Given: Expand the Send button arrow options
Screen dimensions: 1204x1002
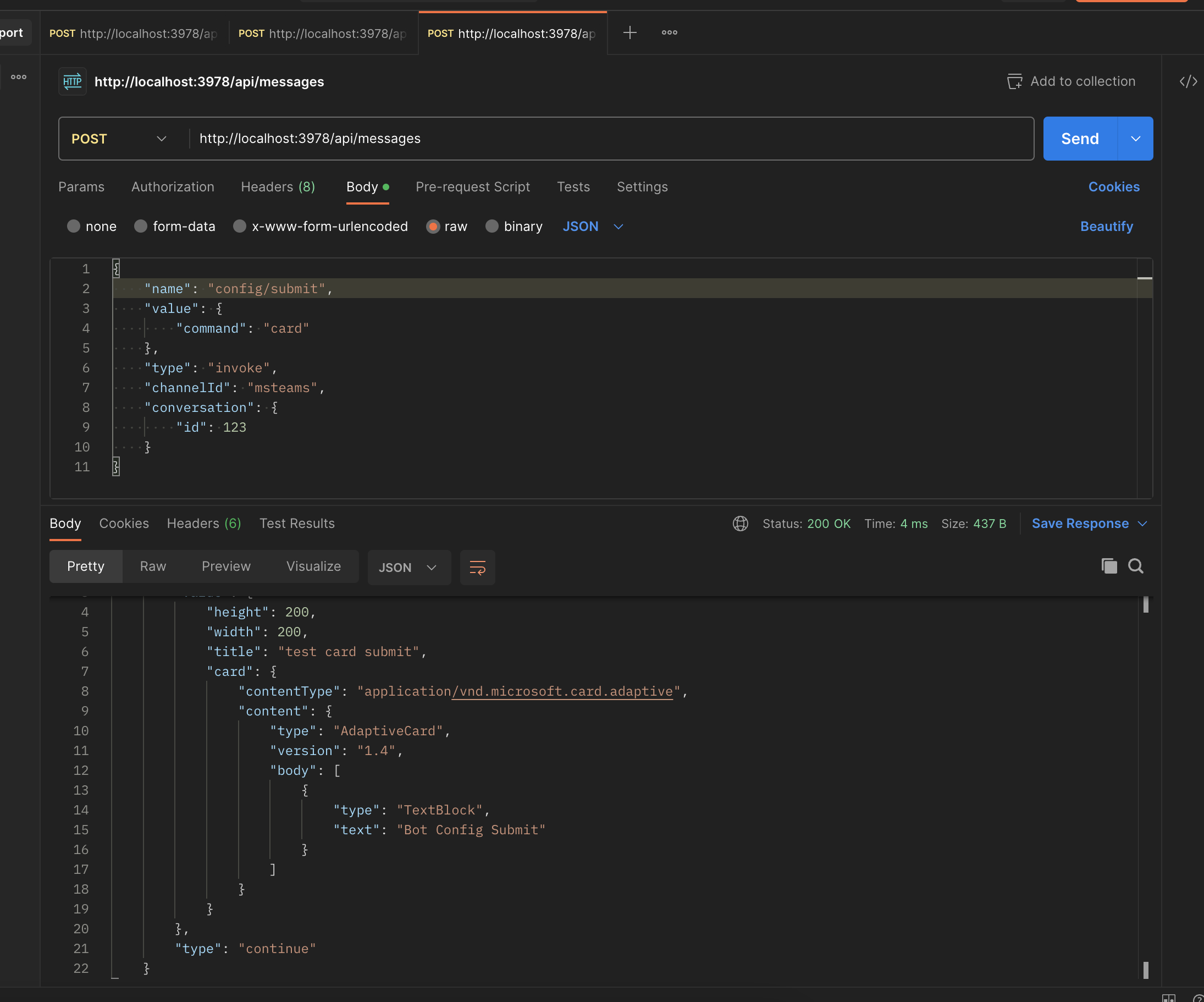Looking at the screenshot, I should [x=1135, y=139].
